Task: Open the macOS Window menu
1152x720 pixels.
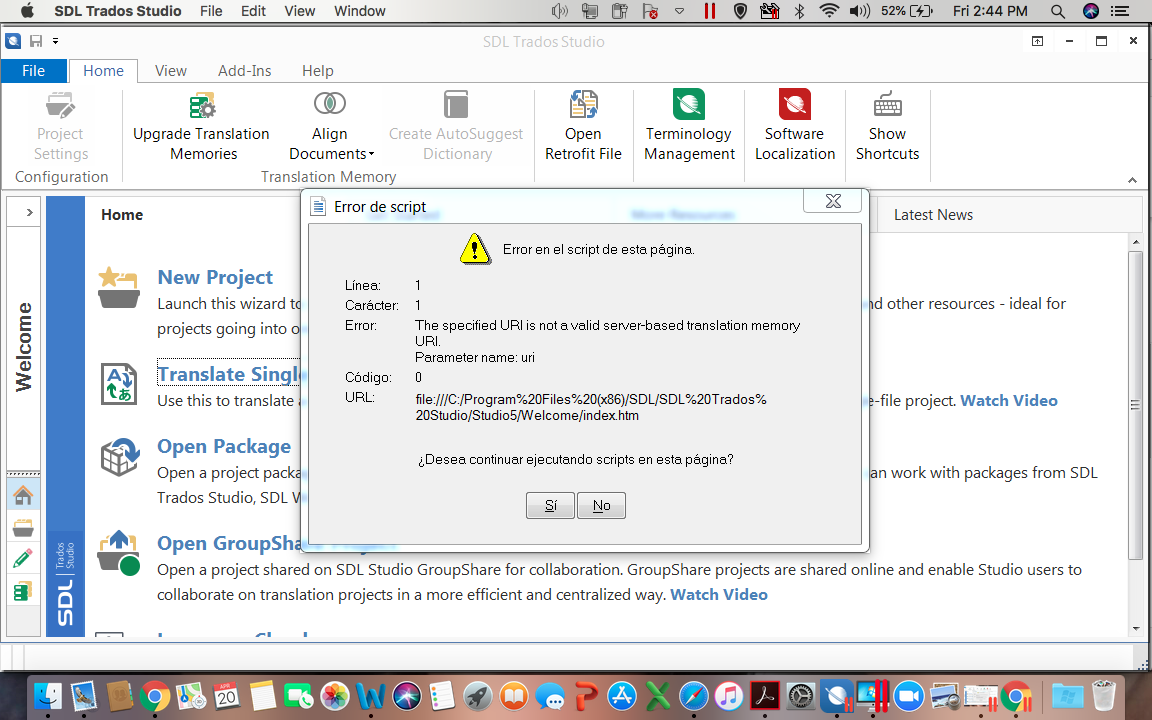Action: point(360,11)
